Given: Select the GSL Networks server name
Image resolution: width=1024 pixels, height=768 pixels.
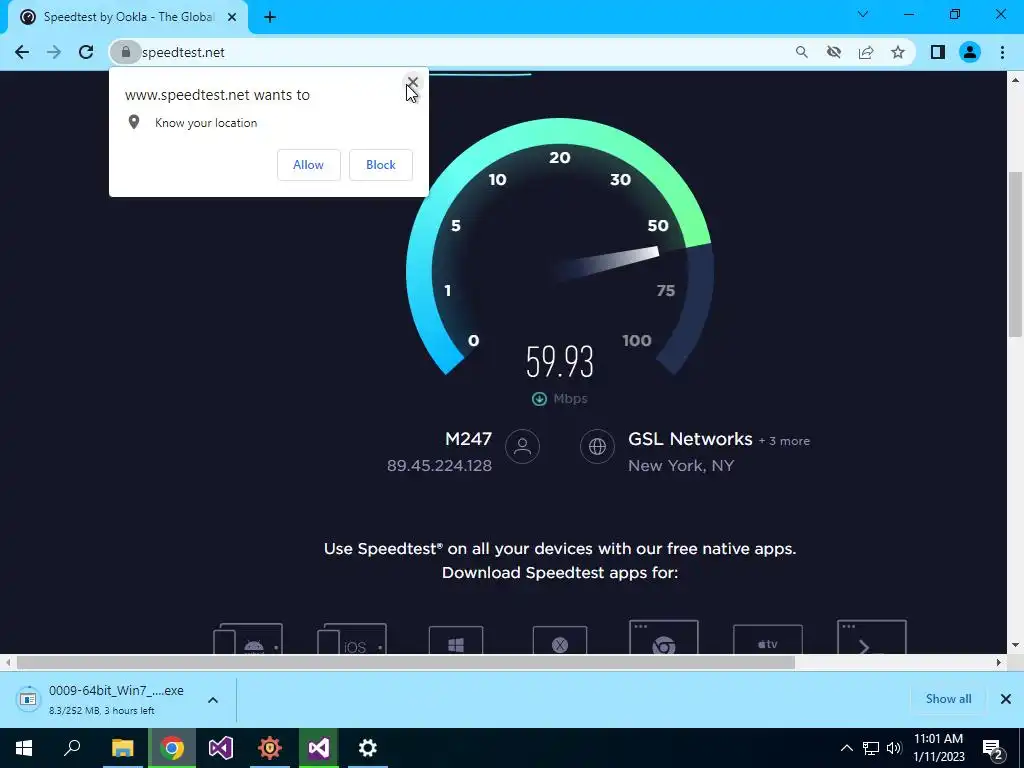Looking at the screenshot, I should pyautogui.click(x=690, y=439).
